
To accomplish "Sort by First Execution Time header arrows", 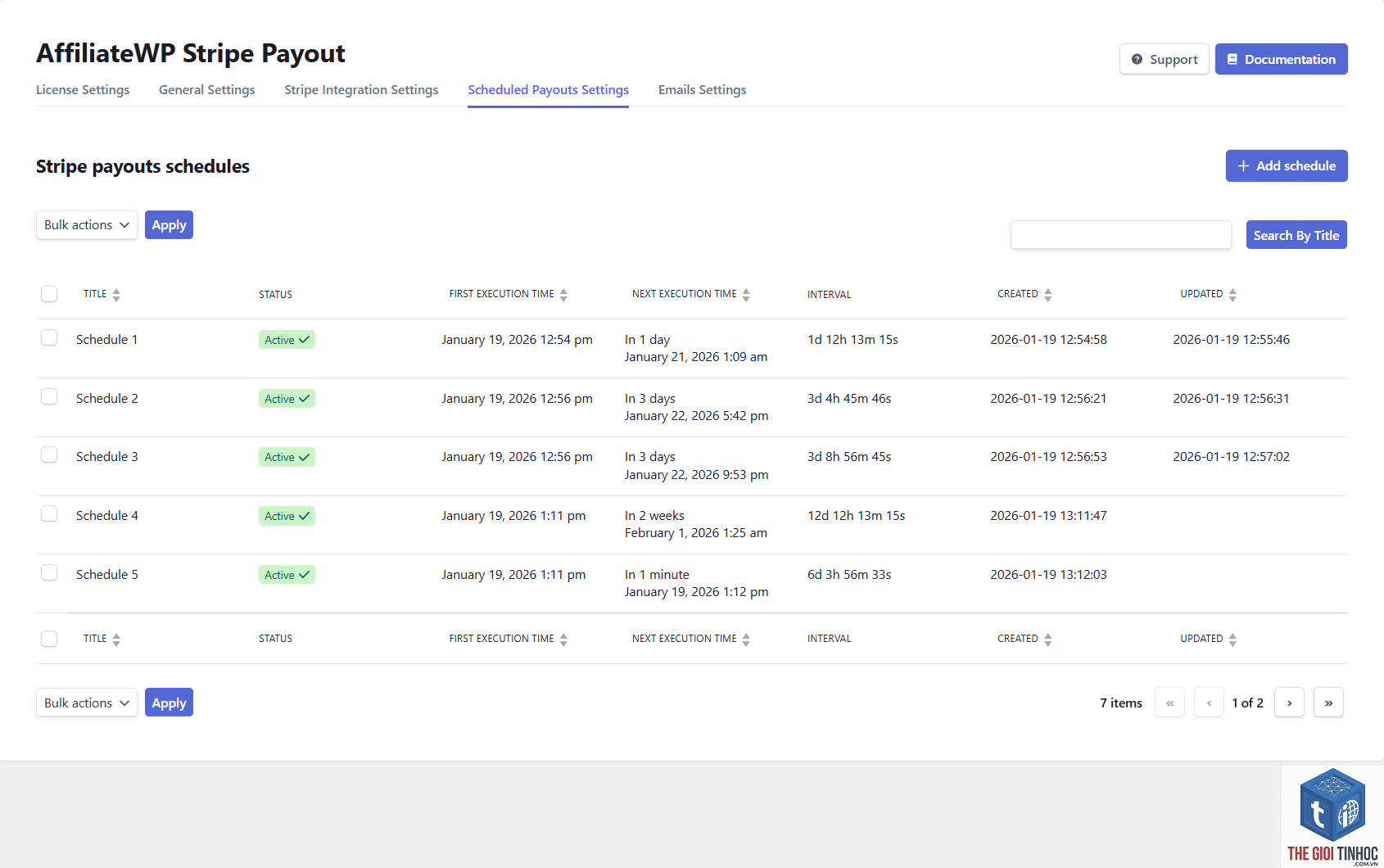I will 563,295.
